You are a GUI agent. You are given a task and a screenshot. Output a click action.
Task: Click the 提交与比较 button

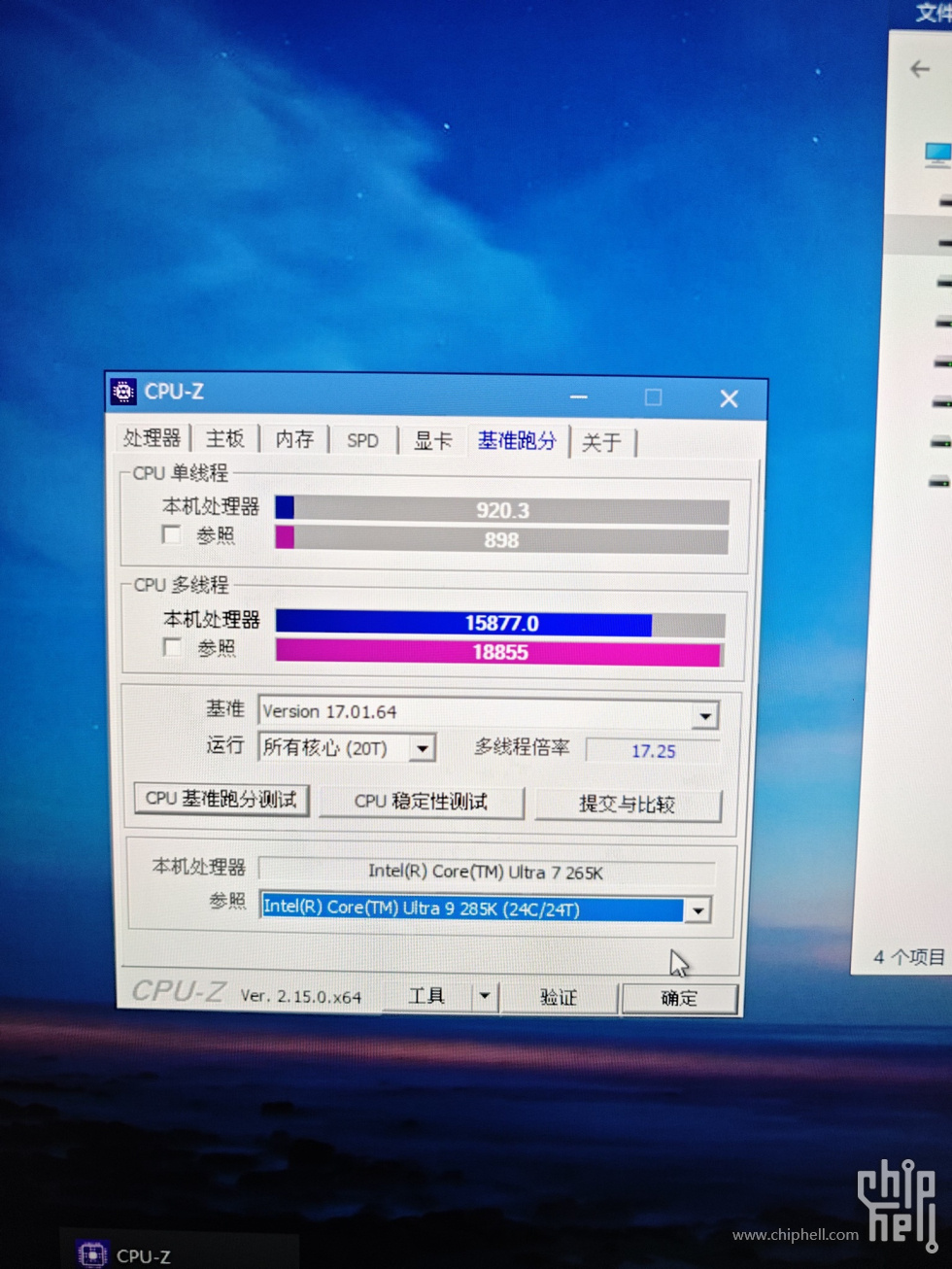click(628, 805)
